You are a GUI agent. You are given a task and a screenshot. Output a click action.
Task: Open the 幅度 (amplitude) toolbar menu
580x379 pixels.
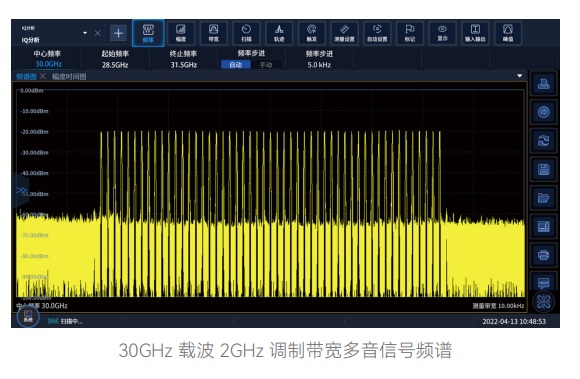click(181, 33)
